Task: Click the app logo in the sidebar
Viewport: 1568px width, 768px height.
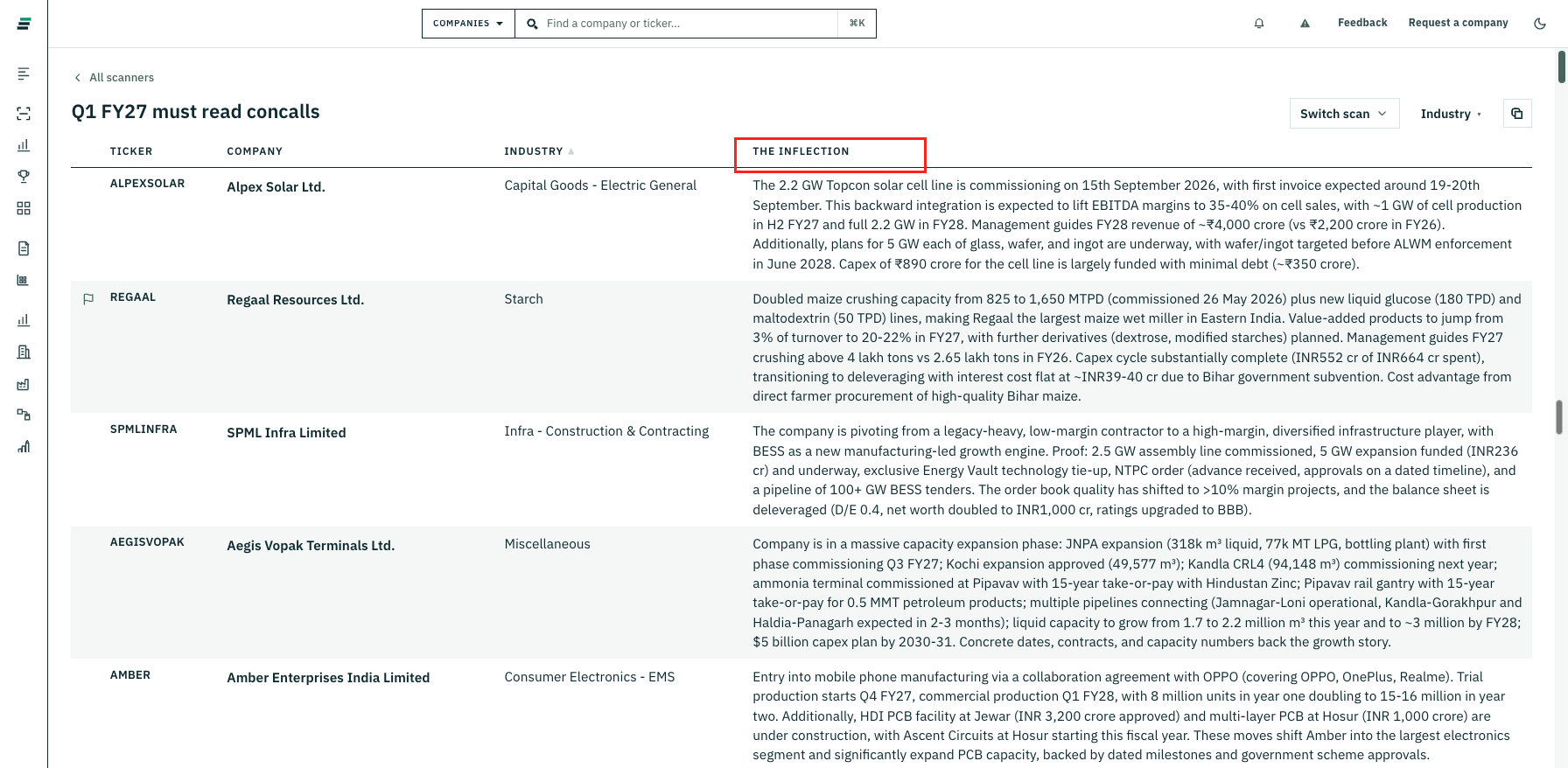Action: (x=24, y=24)
